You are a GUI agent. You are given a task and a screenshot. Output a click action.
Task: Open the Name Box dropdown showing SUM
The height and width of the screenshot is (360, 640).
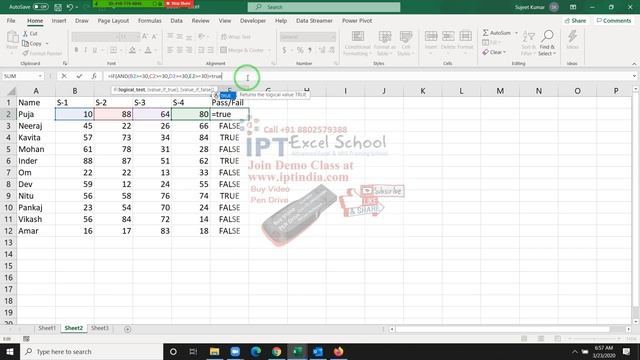(40, 76)
